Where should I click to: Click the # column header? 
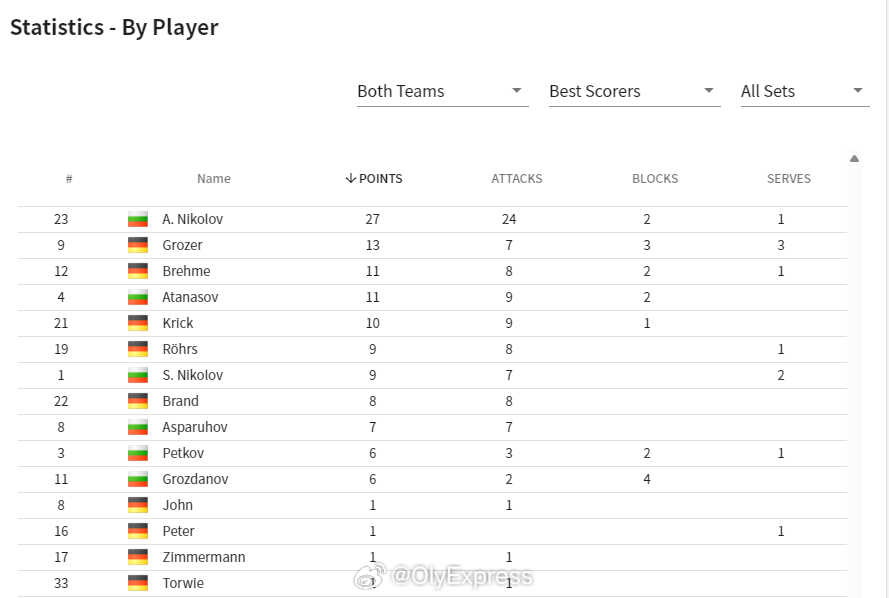pos(69,179)
